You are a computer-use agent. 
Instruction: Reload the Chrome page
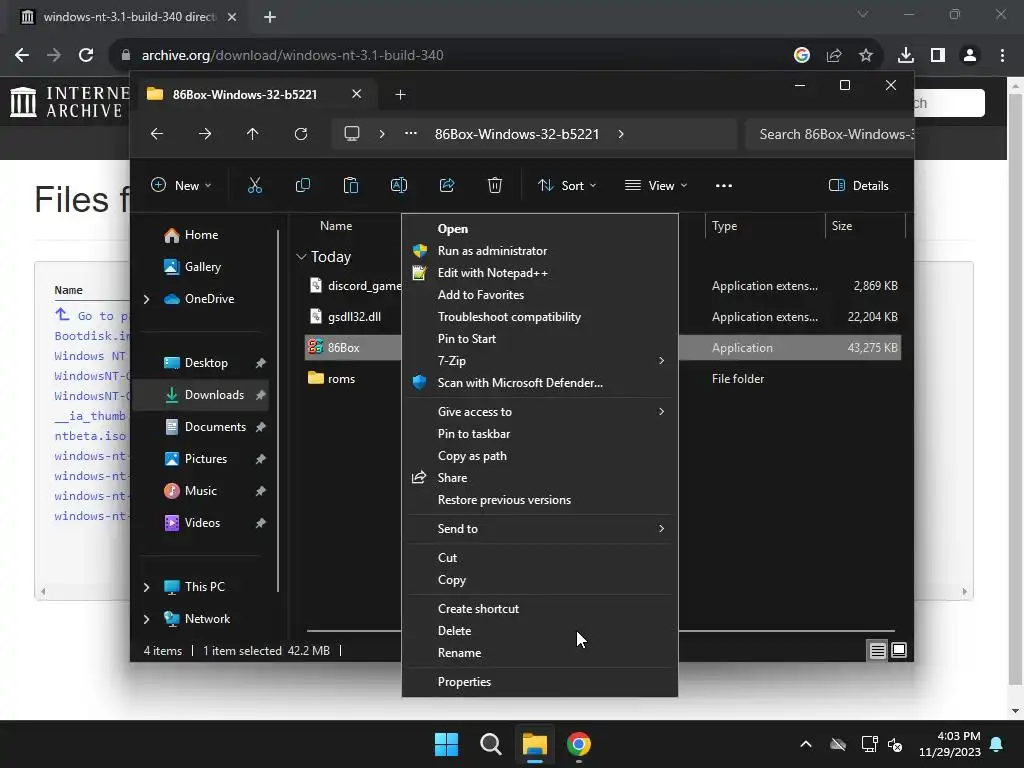pyautogui.click(x=86, y=56)
